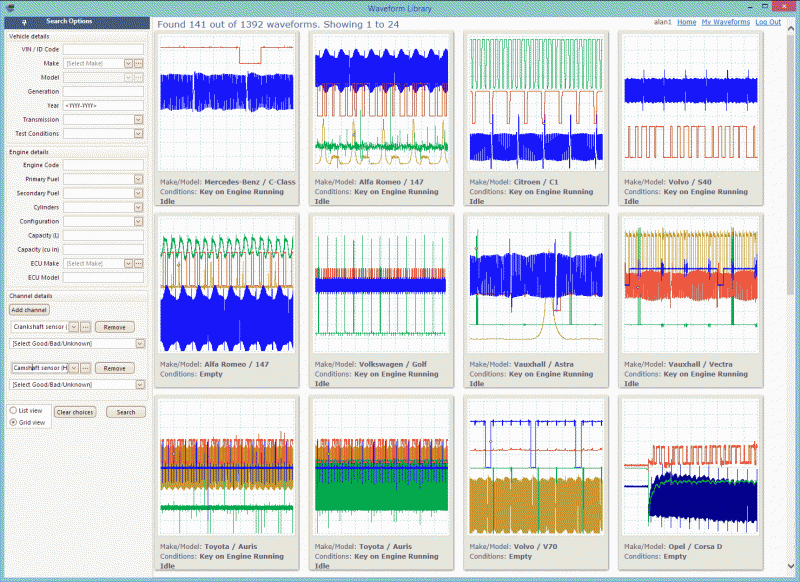Open Crankshaft sensor channel picker ellipsis icon
Viewport: 800px width, 582px height.
(84, 327)
